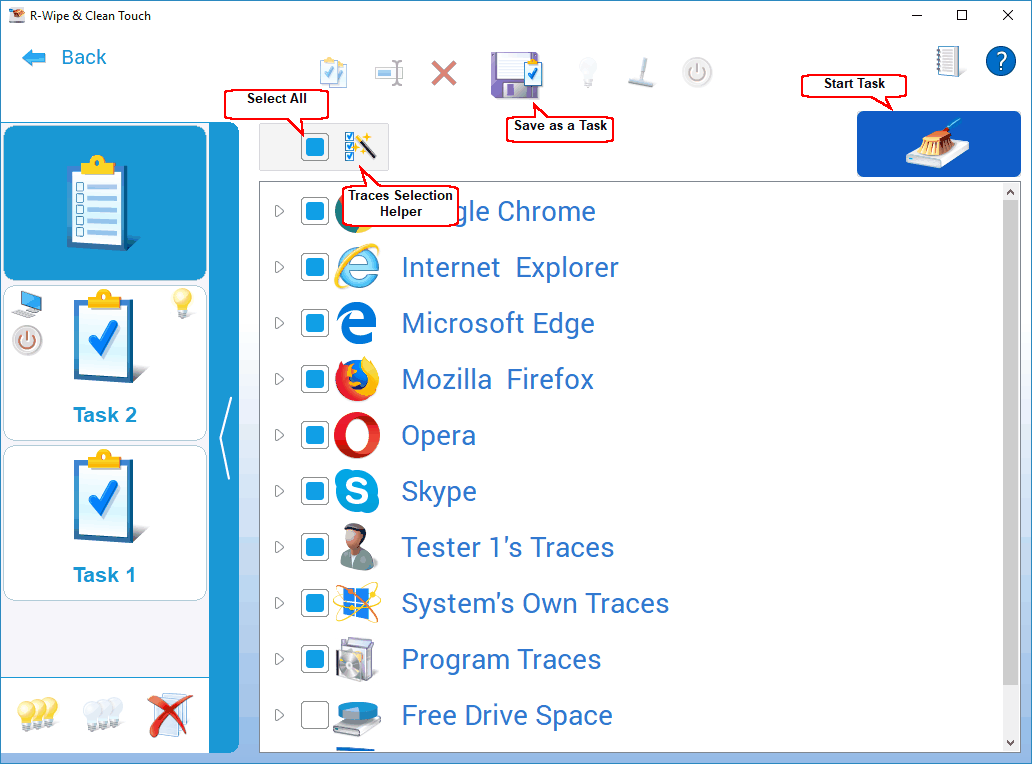Toggle the Opera checkbox
1032x764 pixels.
pyautogui.click(x=315, y=435)
